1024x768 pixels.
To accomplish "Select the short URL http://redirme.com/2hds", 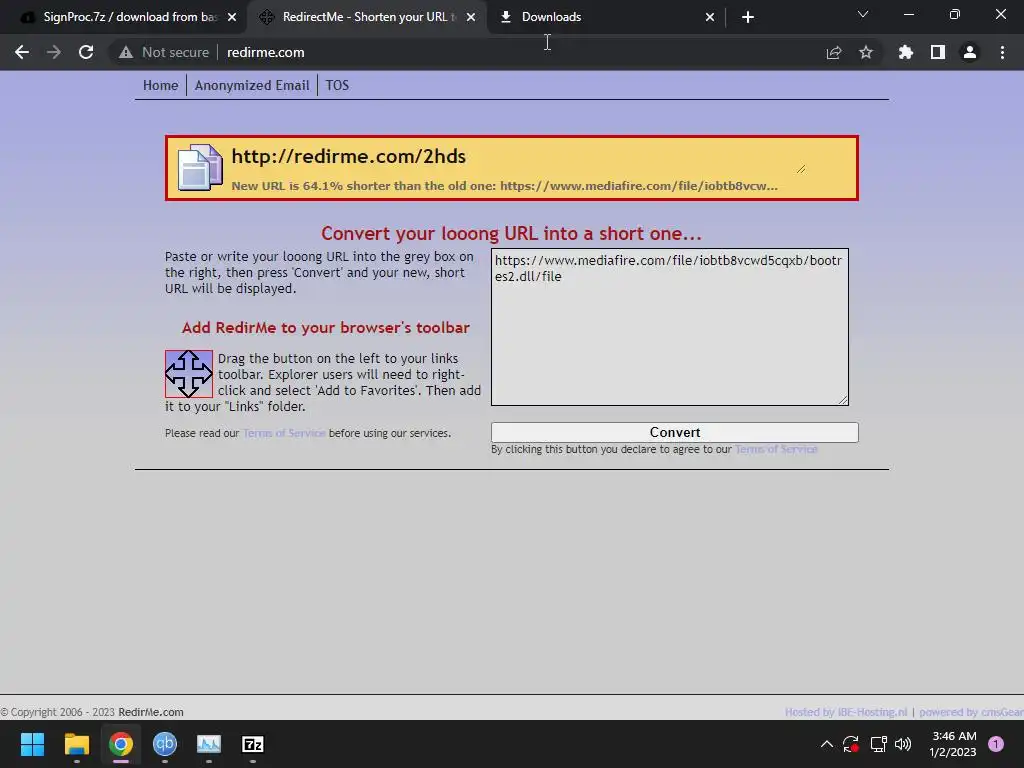I will [x=349, y=157].
